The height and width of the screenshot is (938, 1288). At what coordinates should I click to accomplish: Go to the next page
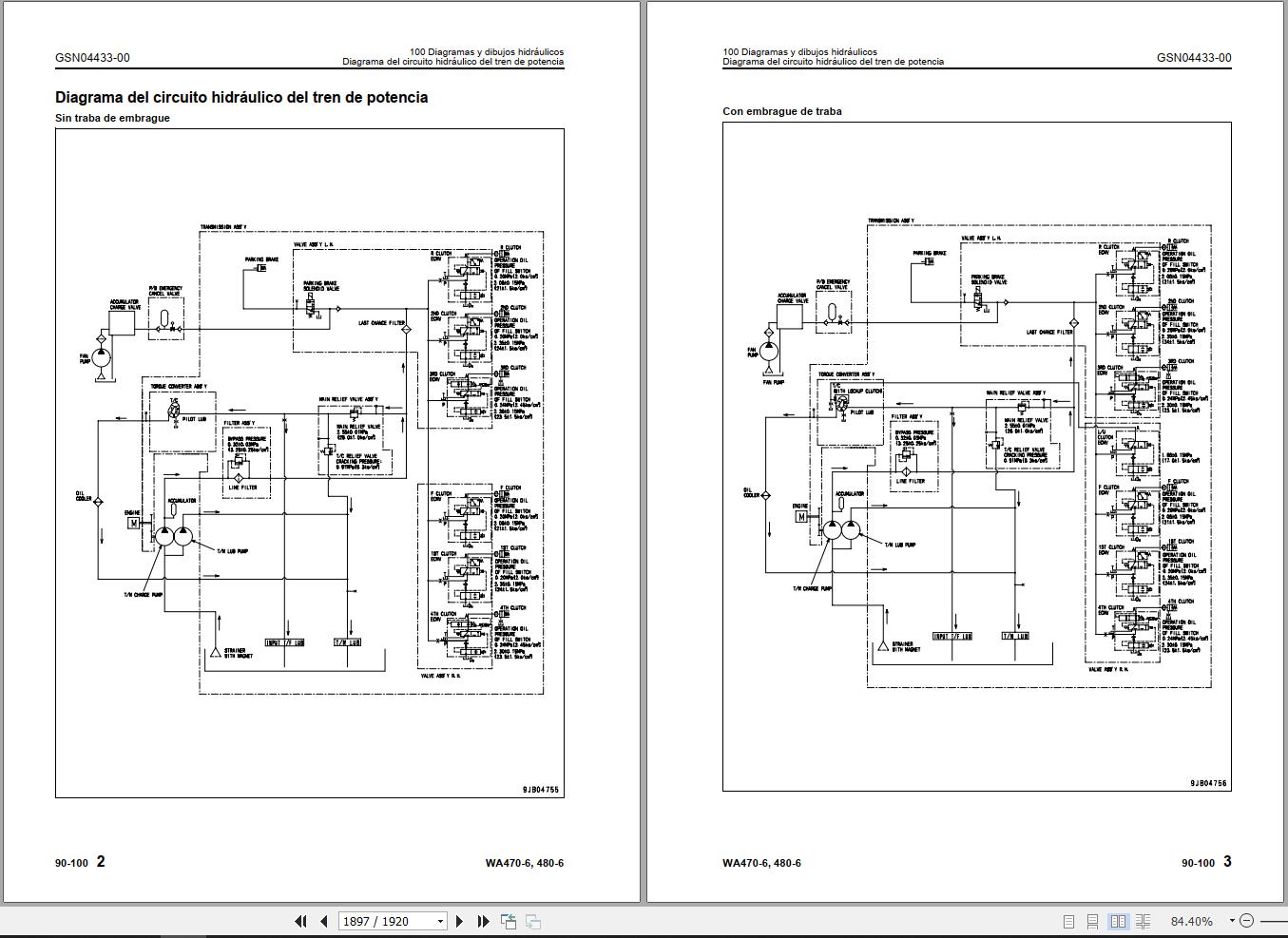coord(459,921)
